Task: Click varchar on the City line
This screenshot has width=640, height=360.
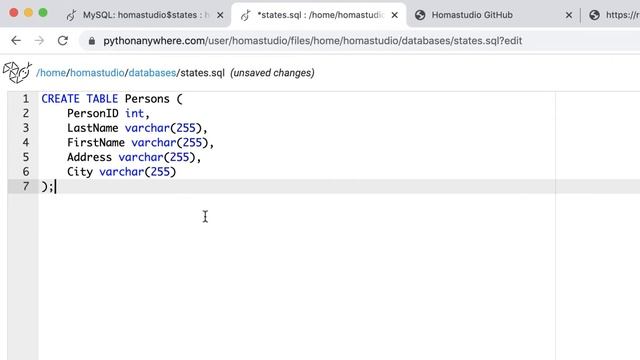Action: pos(122,172)
